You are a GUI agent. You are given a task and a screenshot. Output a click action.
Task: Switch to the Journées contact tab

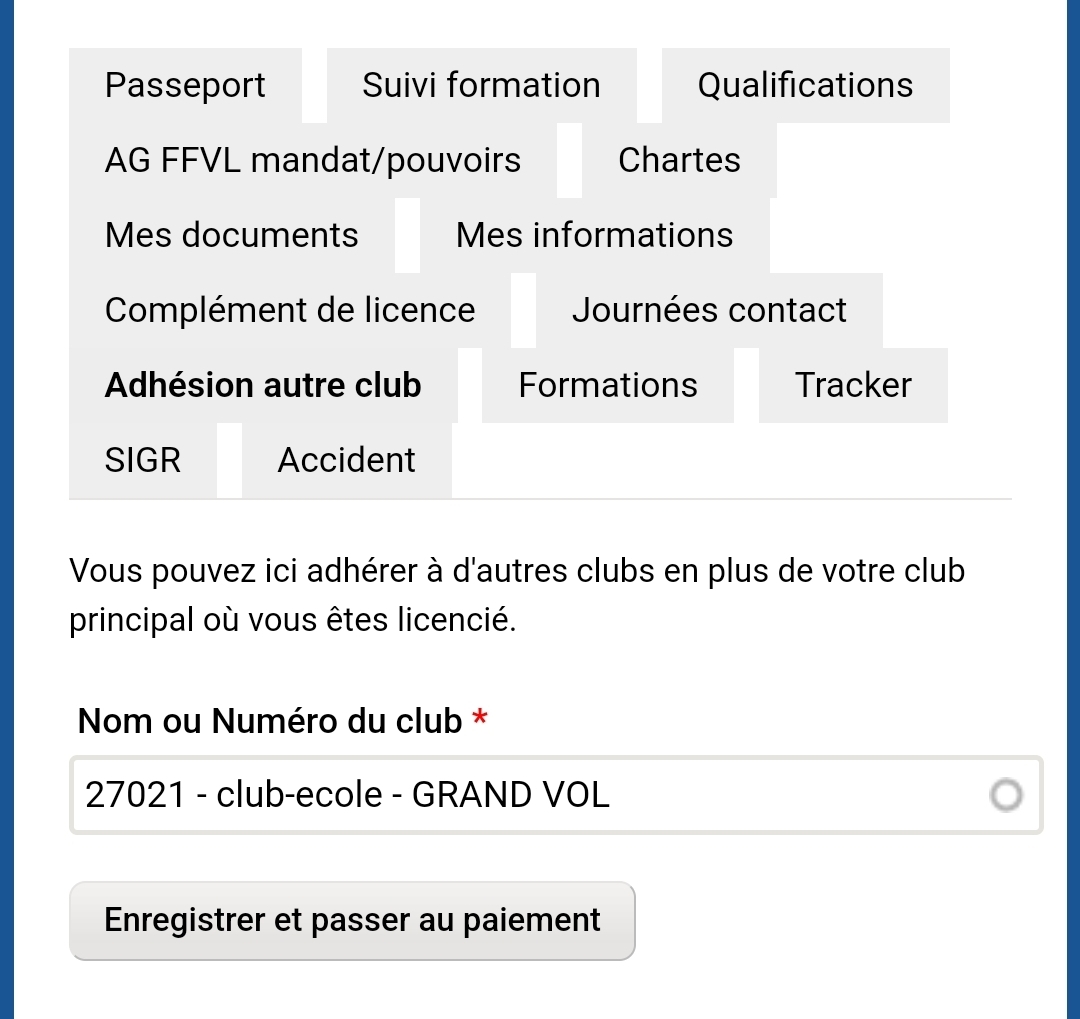click(x=709, y=310)
